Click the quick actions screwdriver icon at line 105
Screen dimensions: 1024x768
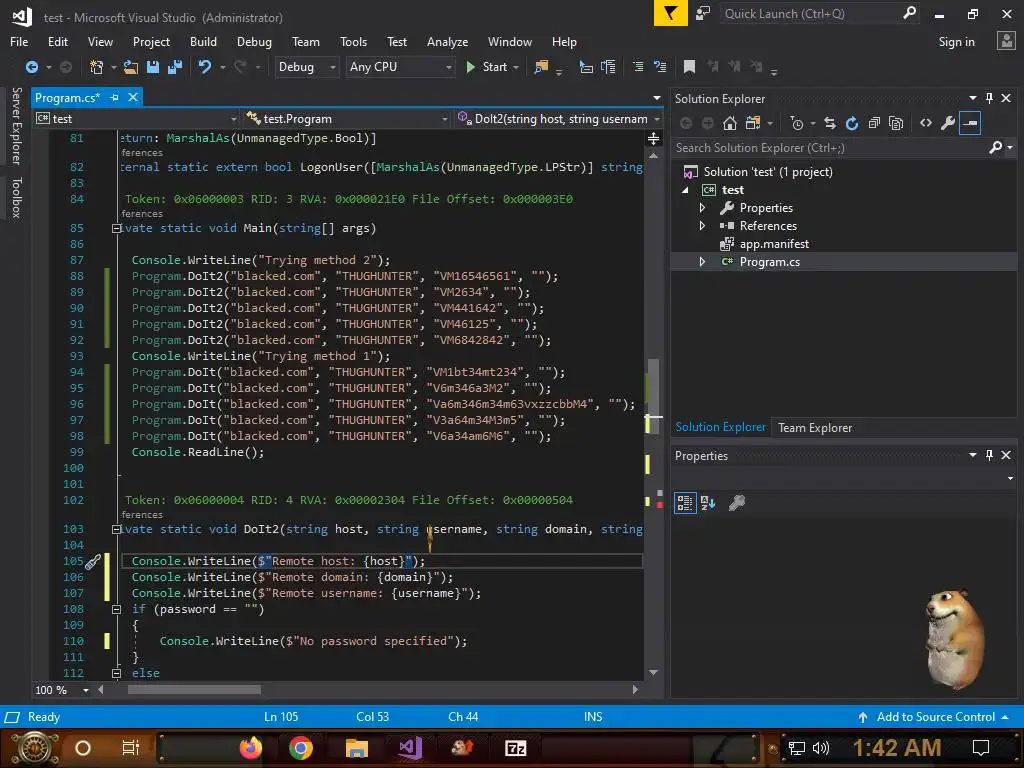coord(93,562)
